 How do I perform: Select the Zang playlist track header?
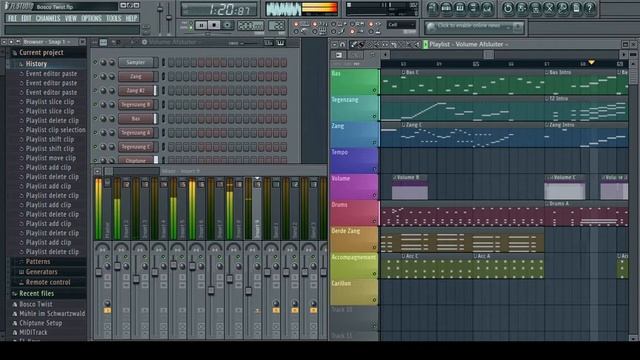[x=354, y=134]
